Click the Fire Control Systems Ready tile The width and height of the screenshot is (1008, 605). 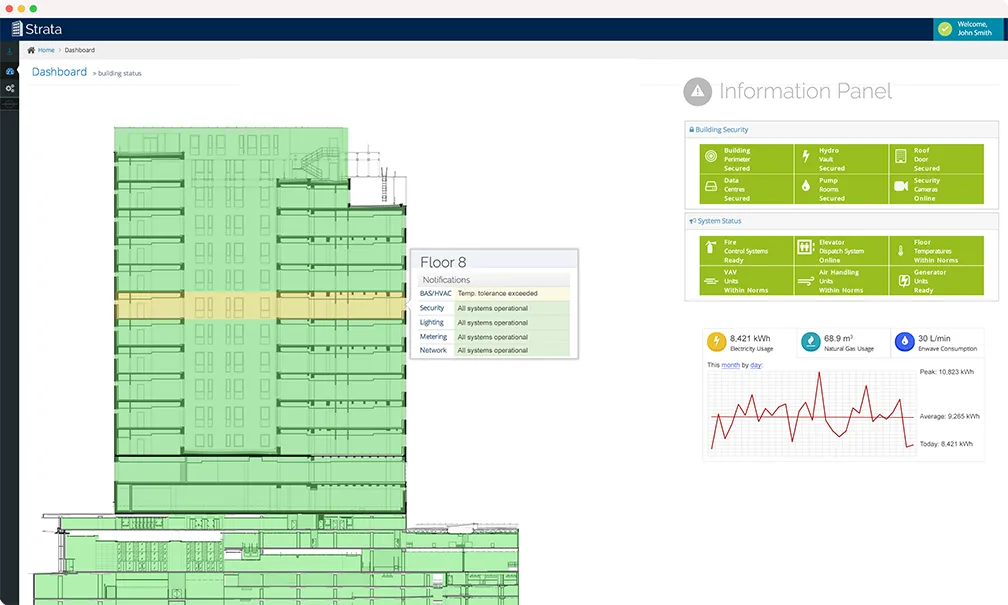tap(746, 251)
